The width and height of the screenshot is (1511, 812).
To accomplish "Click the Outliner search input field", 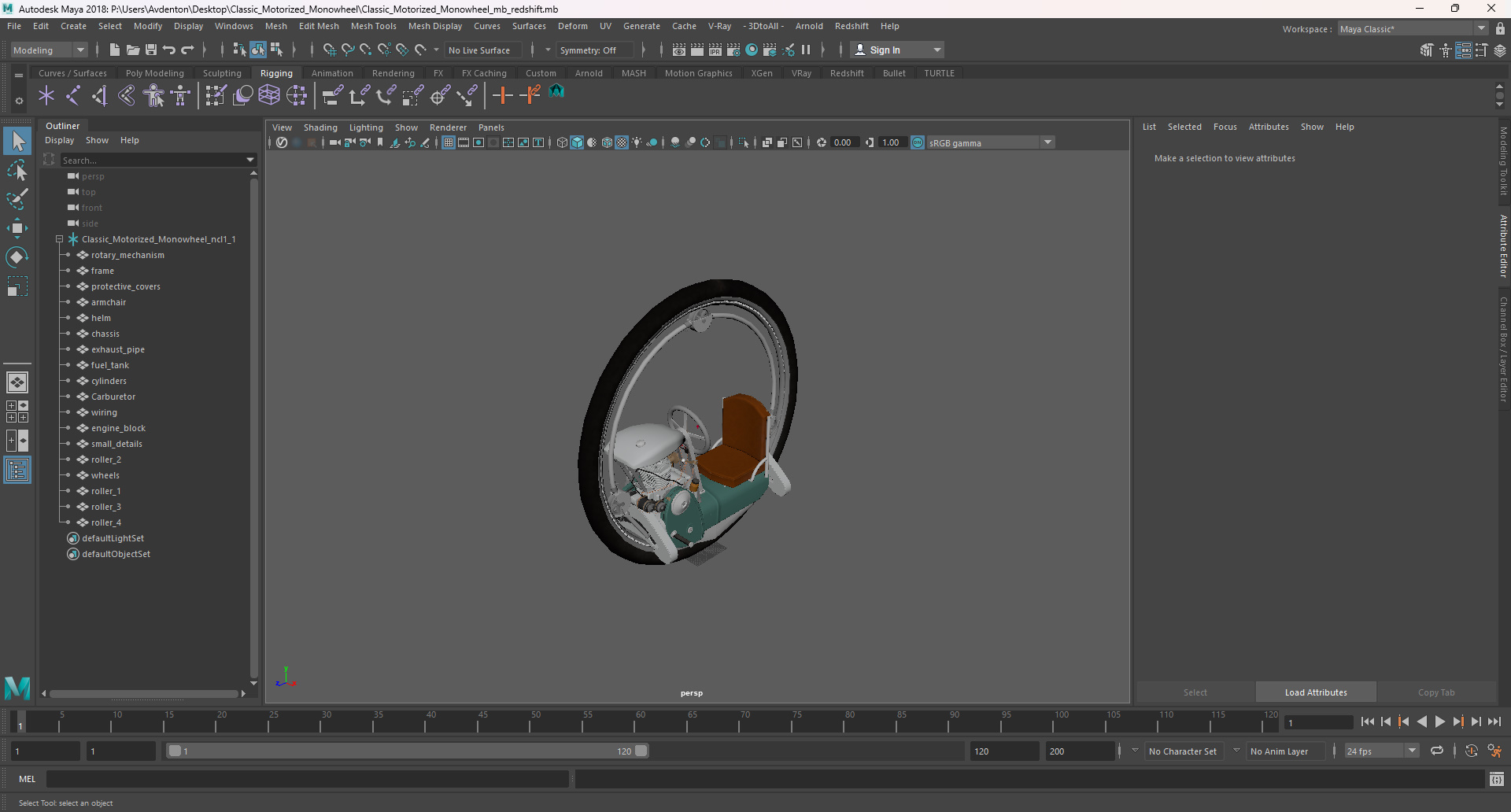I will click(x=153, y=160).
